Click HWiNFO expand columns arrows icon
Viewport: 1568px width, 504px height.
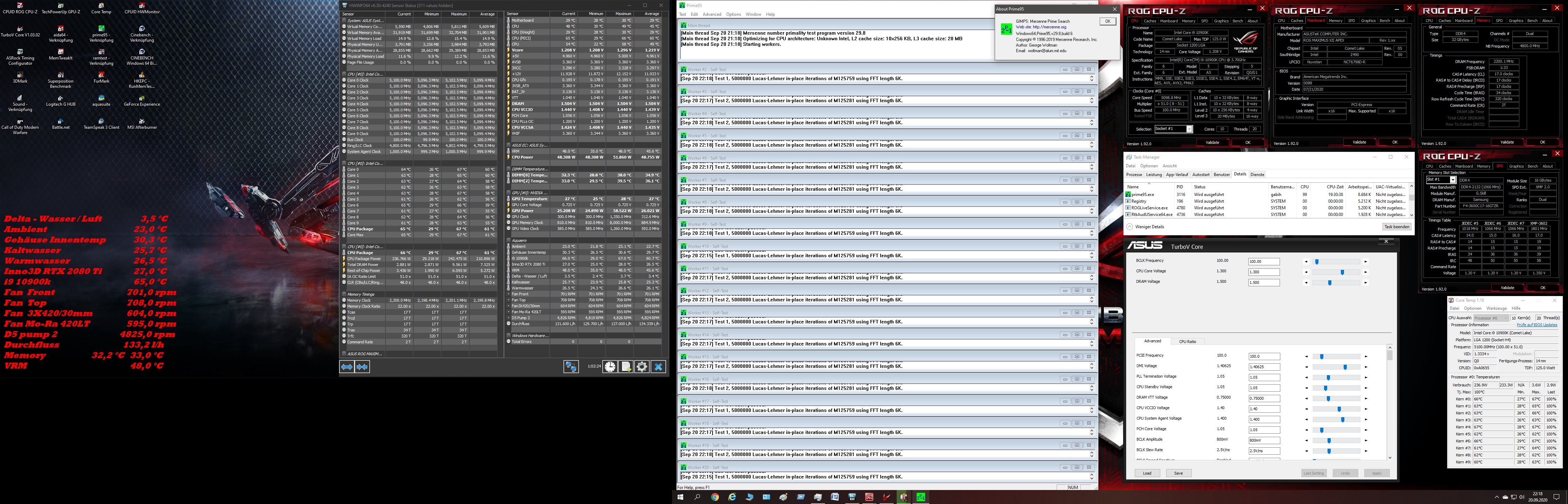[346, 366]
